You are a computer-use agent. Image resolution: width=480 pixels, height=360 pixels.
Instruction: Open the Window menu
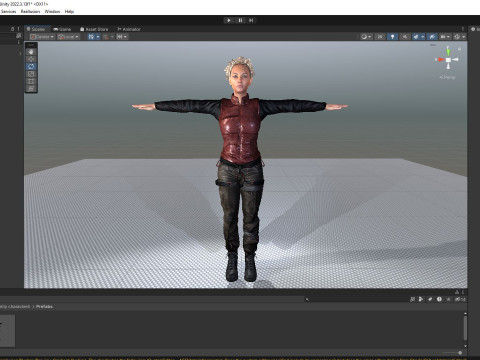(x=52, y=11)
